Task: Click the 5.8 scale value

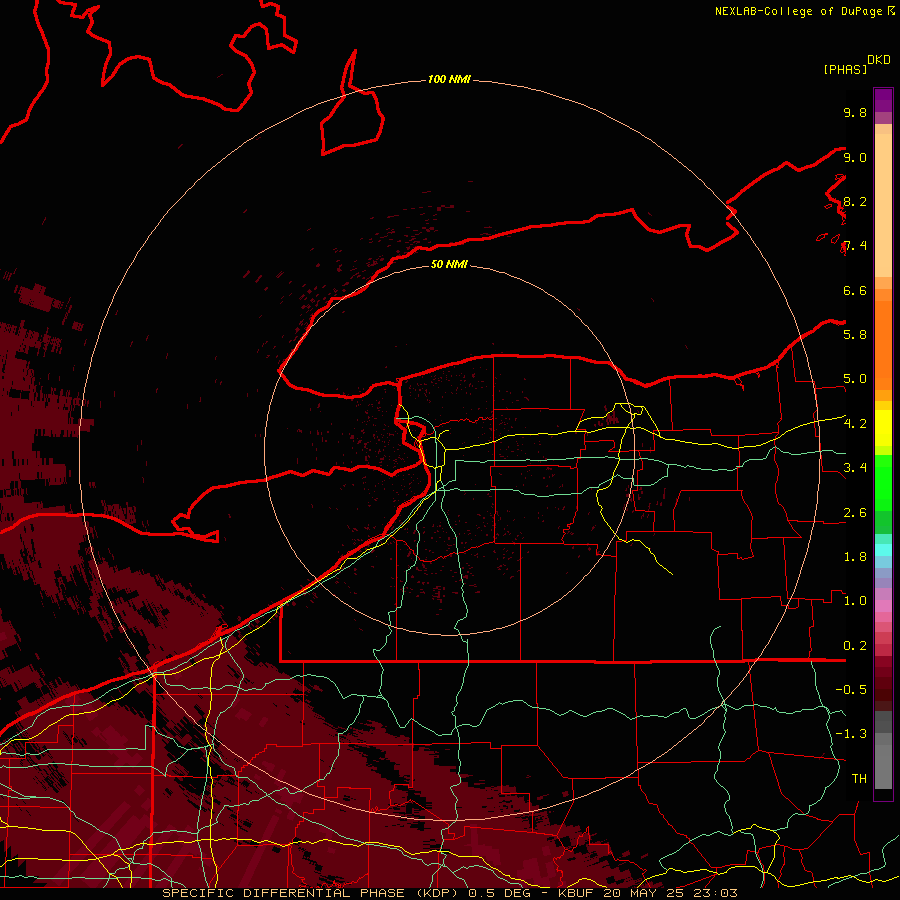Action: pyautogui.click(x=855, y=335)
